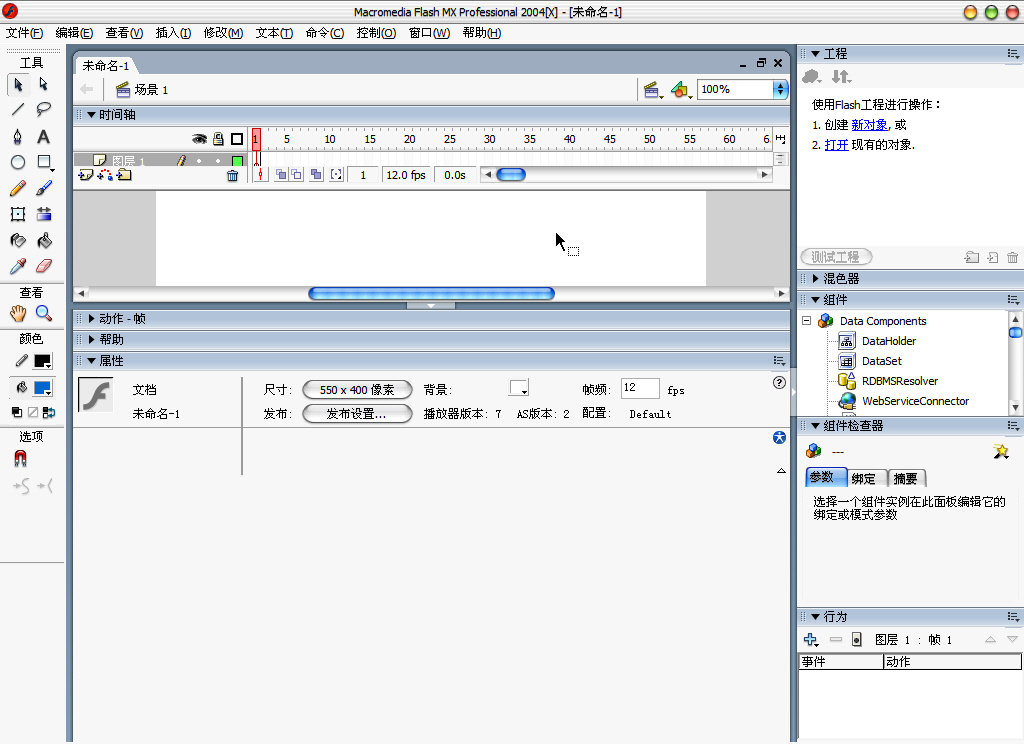The height and width of the screenshot is (744, 1024).
Task: Collapse the Data Components tree node
Action: tap(807, 321)
